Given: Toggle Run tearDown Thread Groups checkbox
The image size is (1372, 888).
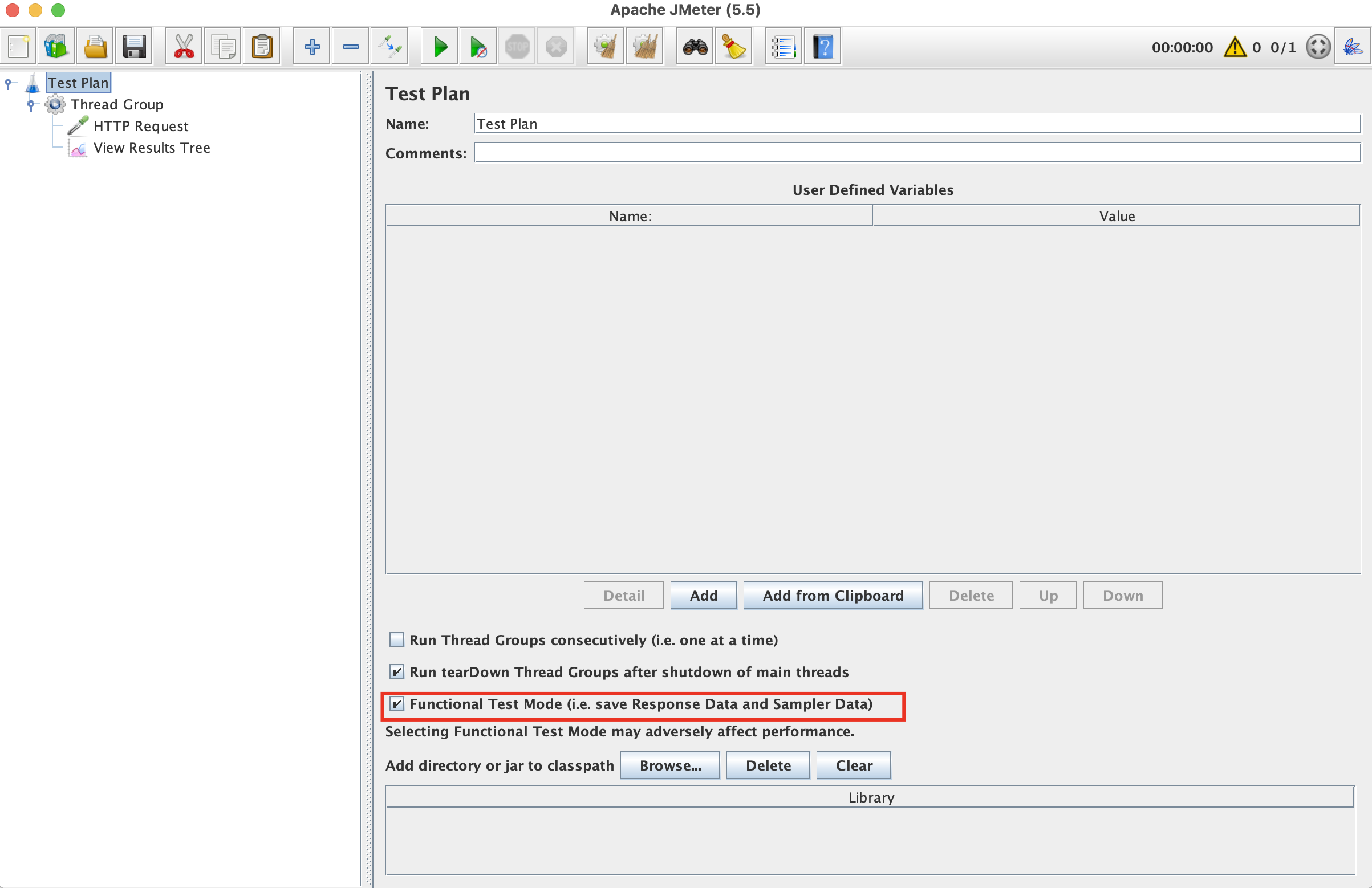Looking at the screenshot, I should [x=396, y=670].
